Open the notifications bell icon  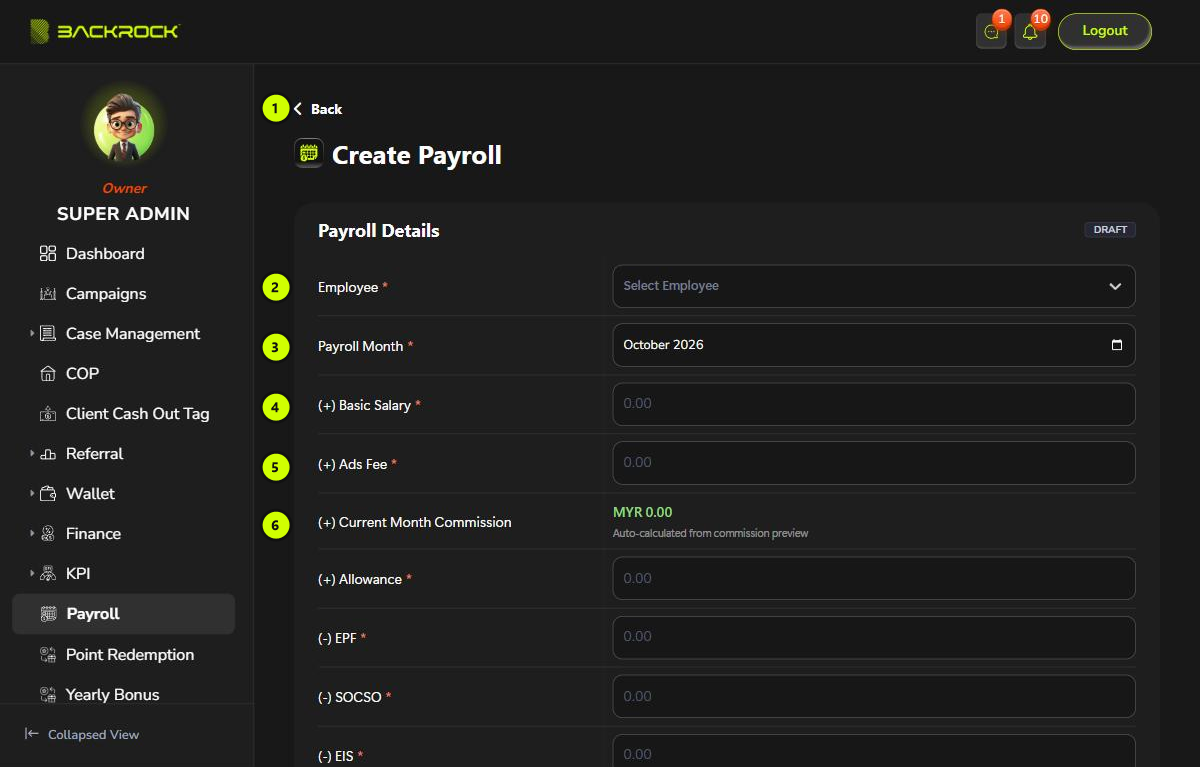click(x=1030, y=32)
